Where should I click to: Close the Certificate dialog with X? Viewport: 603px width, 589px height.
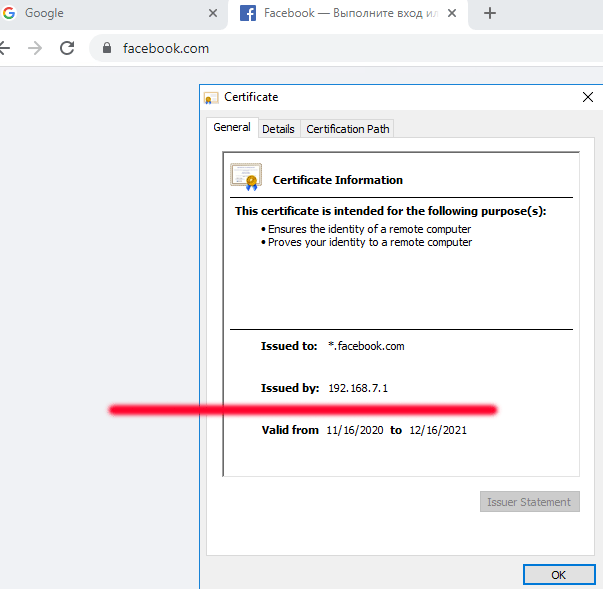[588, 97]
